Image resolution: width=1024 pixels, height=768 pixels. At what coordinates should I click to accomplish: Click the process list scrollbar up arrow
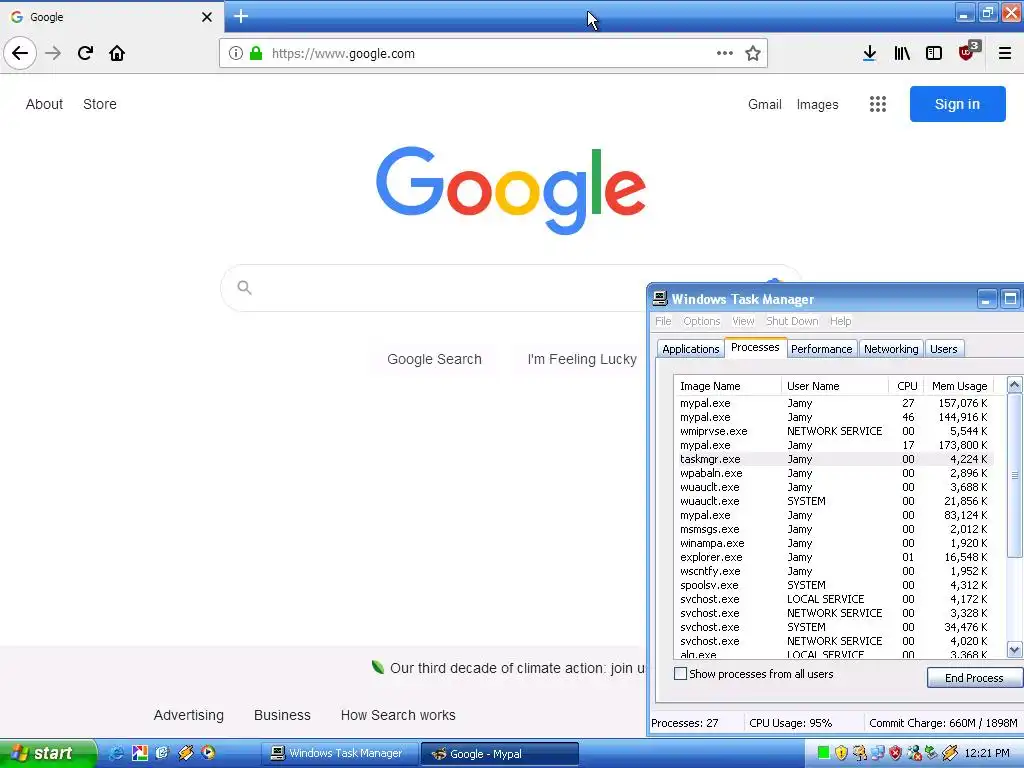tap(1014, 385)
